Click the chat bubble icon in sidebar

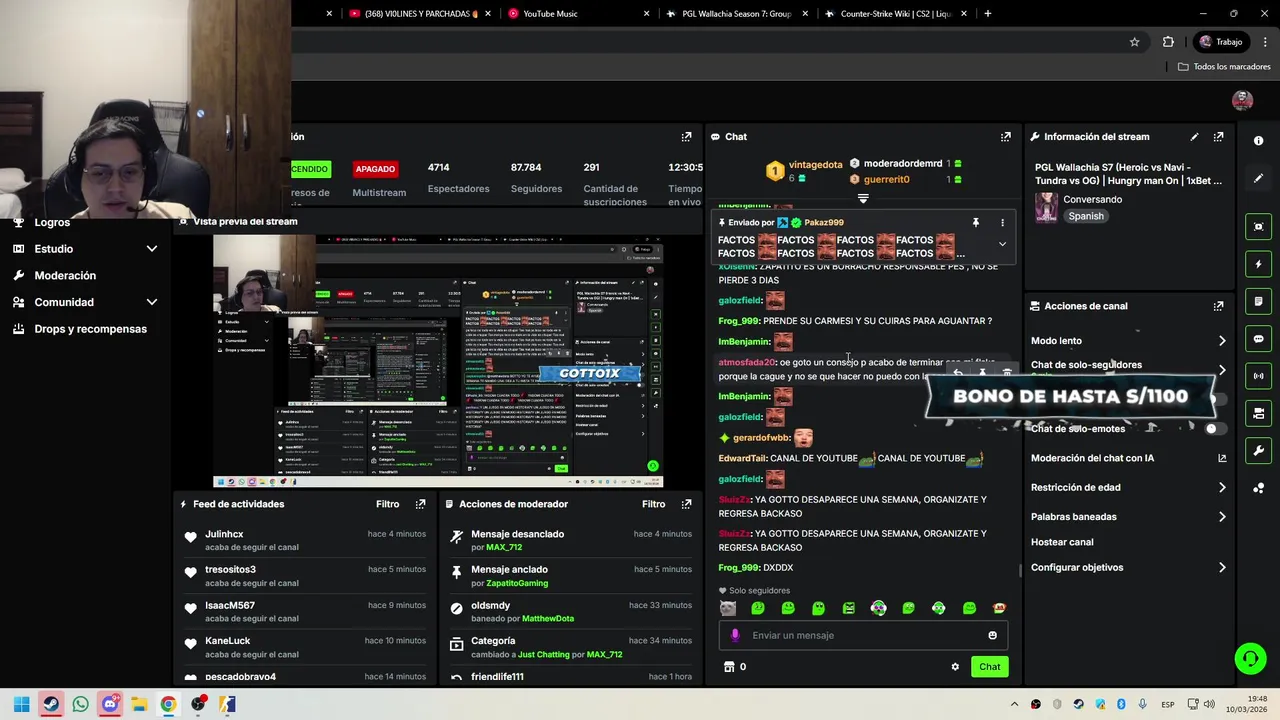[1258, 339]
